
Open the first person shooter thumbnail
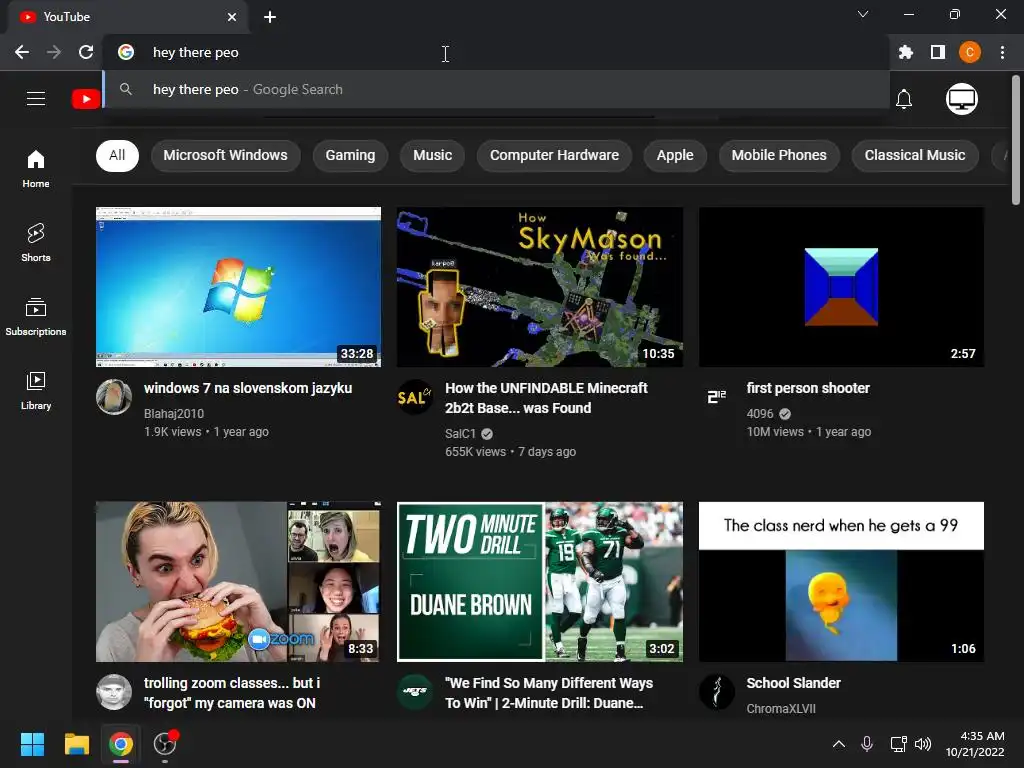point(841,287)
